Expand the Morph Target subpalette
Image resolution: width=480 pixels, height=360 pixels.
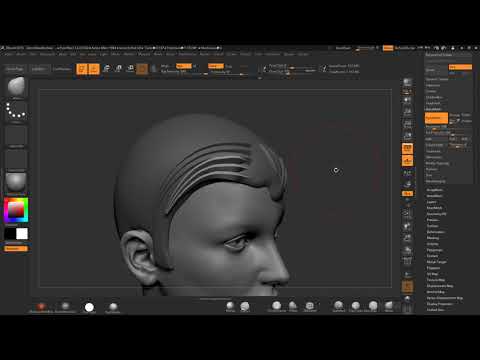click(436, 262)
